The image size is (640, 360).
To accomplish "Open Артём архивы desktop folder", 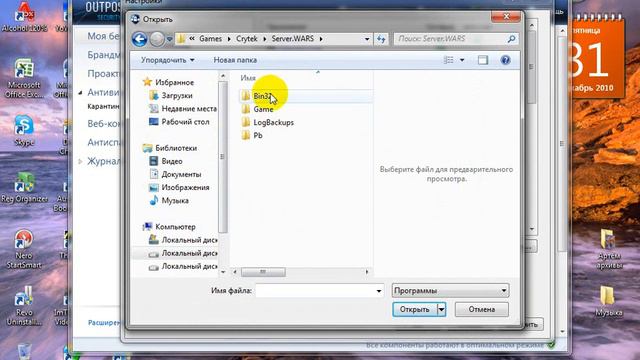I will point(608,249).
